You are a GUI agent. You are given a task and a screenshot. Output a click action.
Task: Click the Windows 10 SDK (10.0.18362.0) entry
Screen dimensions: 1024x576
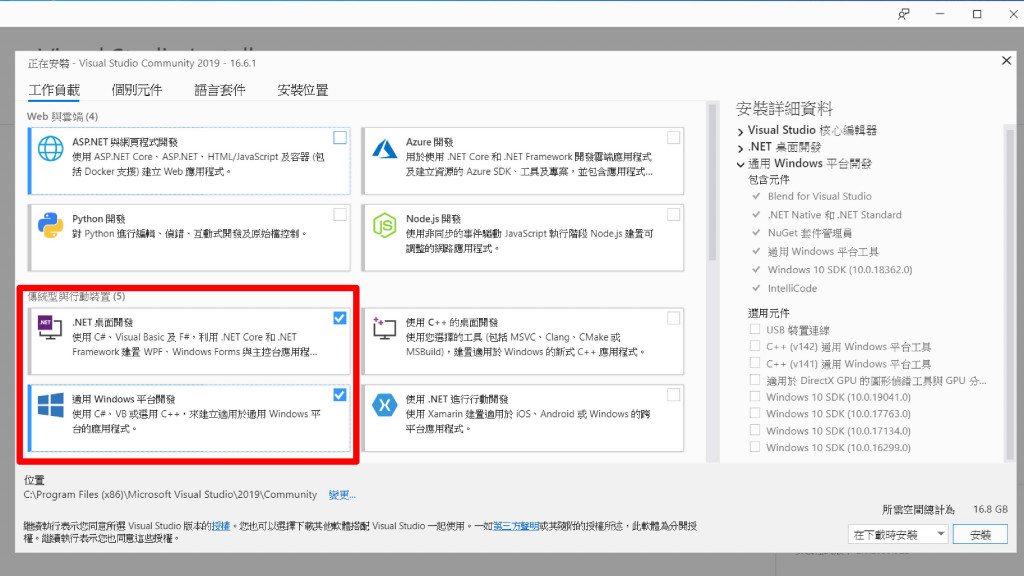click(x=840, y=270)
